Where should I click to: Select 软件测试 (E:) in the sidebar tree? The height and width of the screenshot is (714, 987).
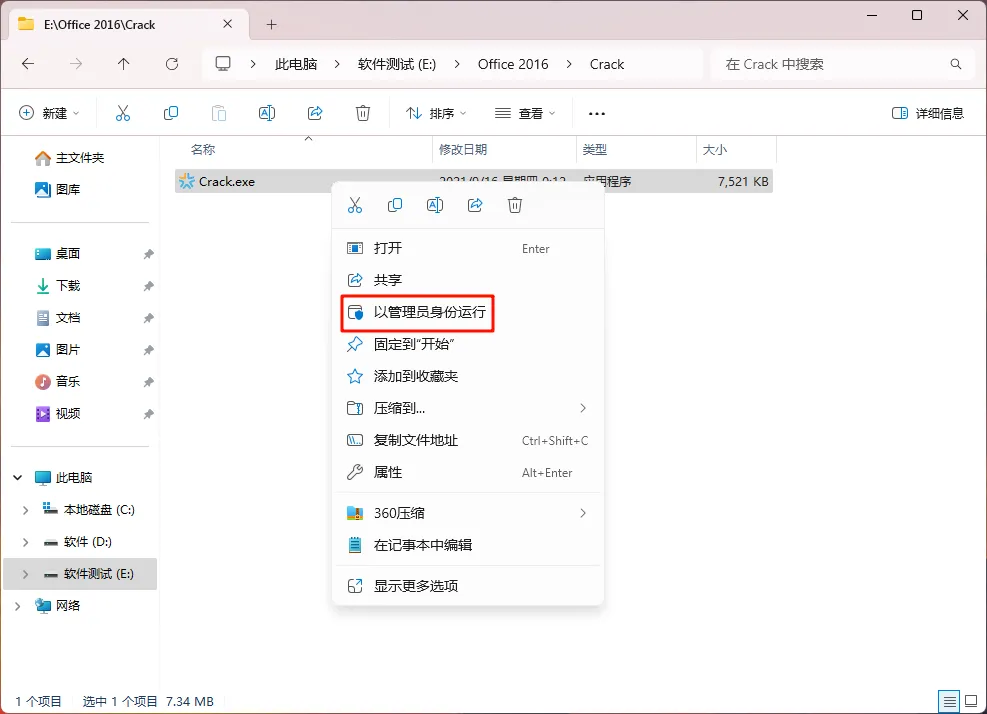click(x=80, y=574)
